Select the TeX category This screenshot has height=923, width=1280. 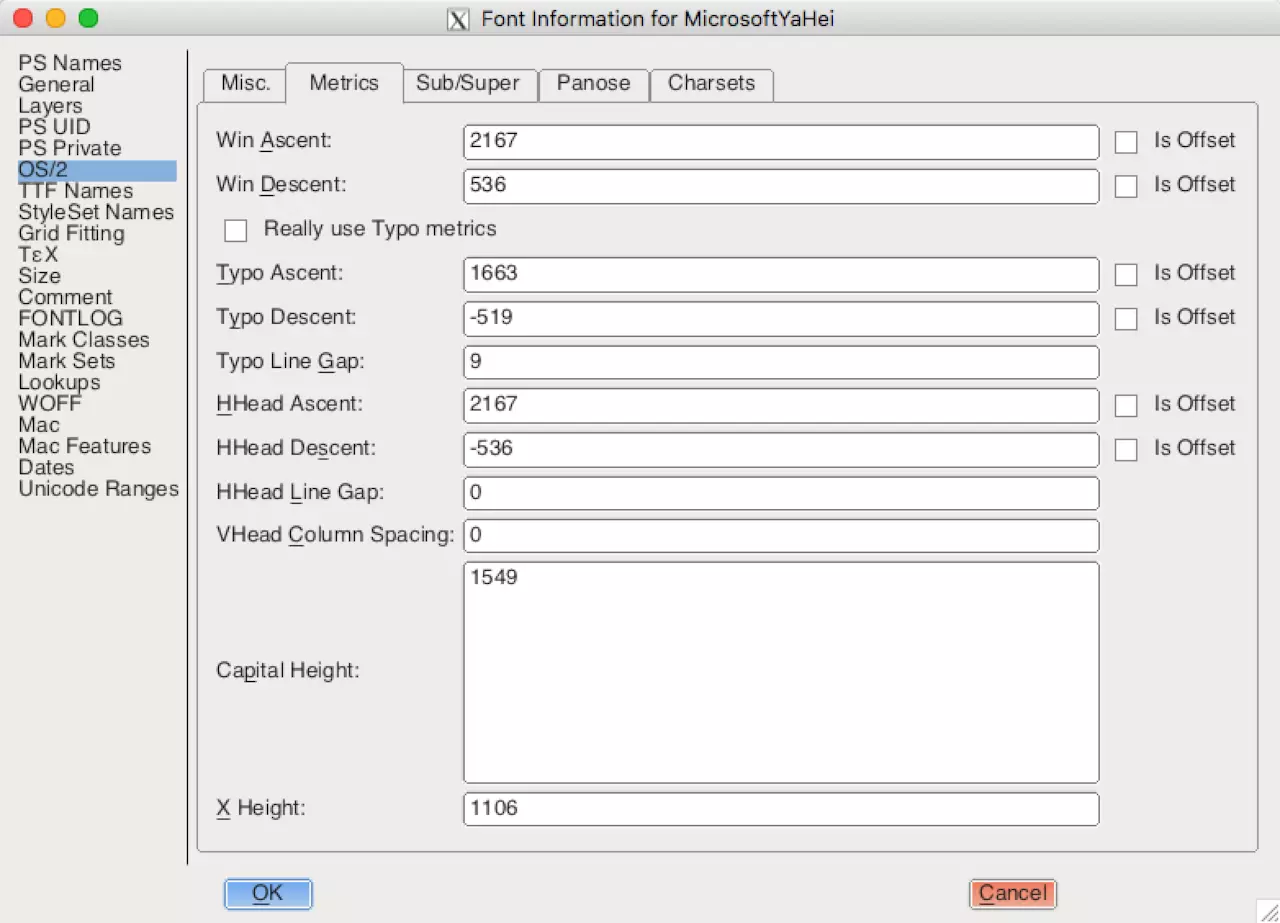tap(38, 255)
